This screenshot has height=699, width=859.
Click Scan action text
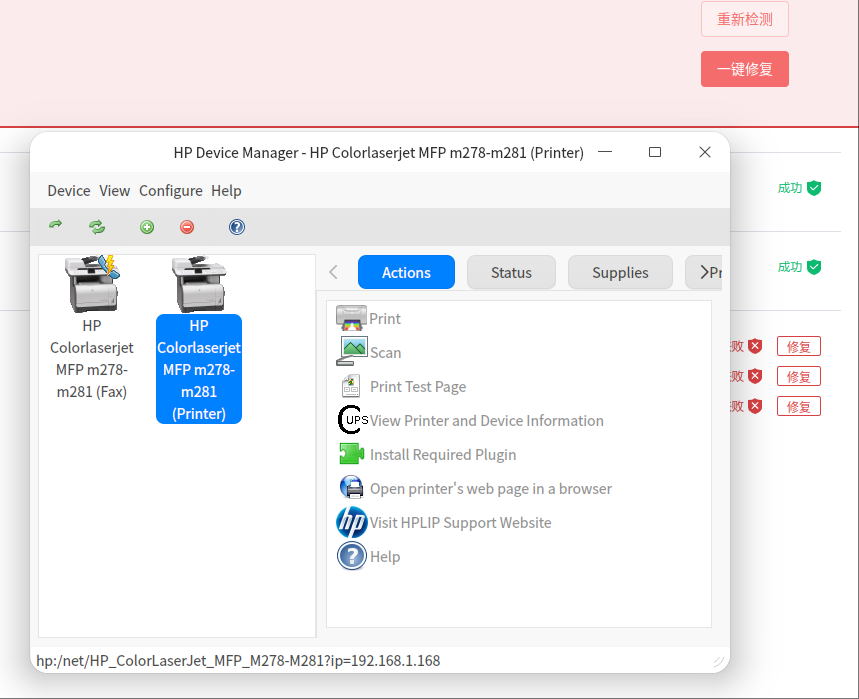(386, 353)
